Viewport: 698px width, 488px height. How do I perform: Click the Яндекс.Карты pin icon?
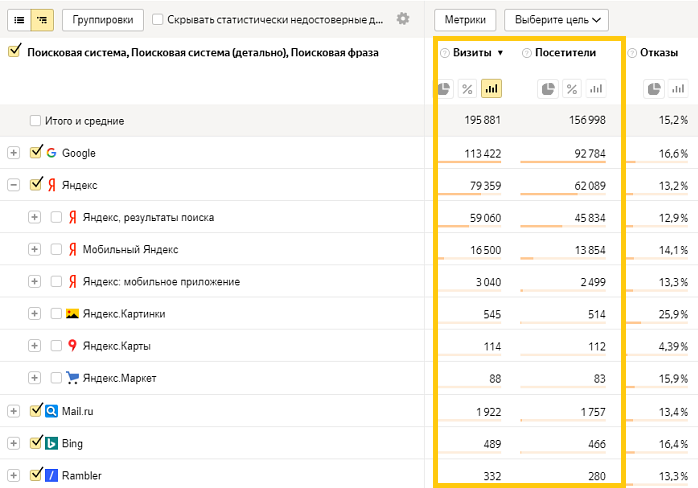click(72, 346)
